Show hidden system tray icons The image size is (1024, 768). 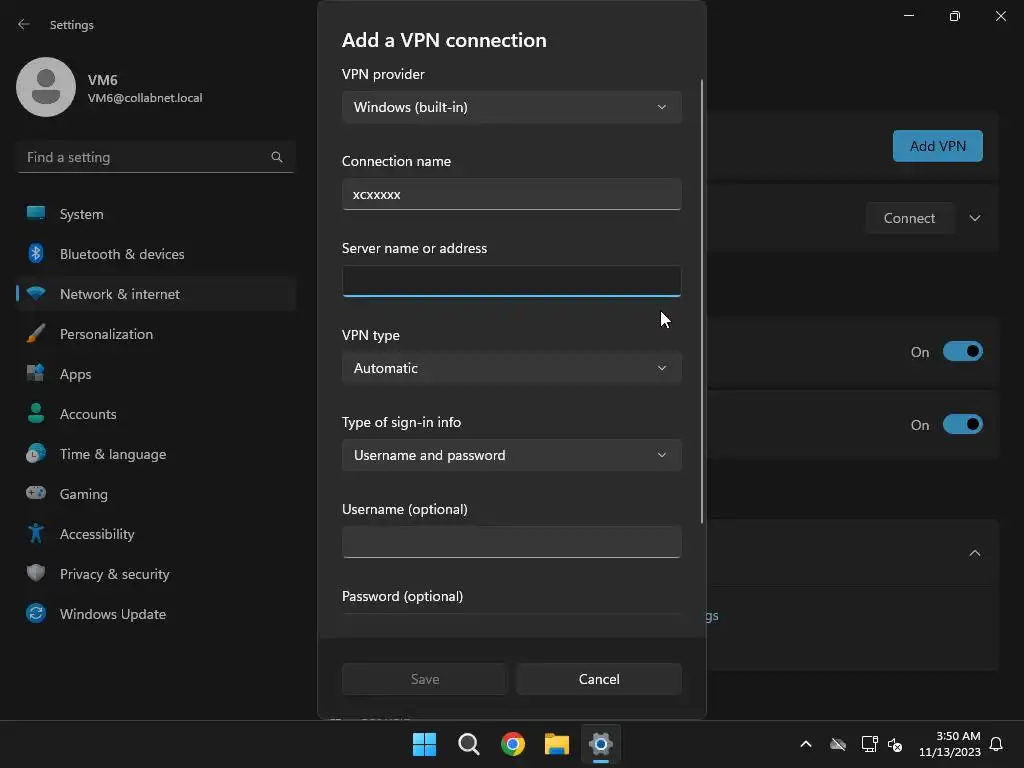coord(805,744)
